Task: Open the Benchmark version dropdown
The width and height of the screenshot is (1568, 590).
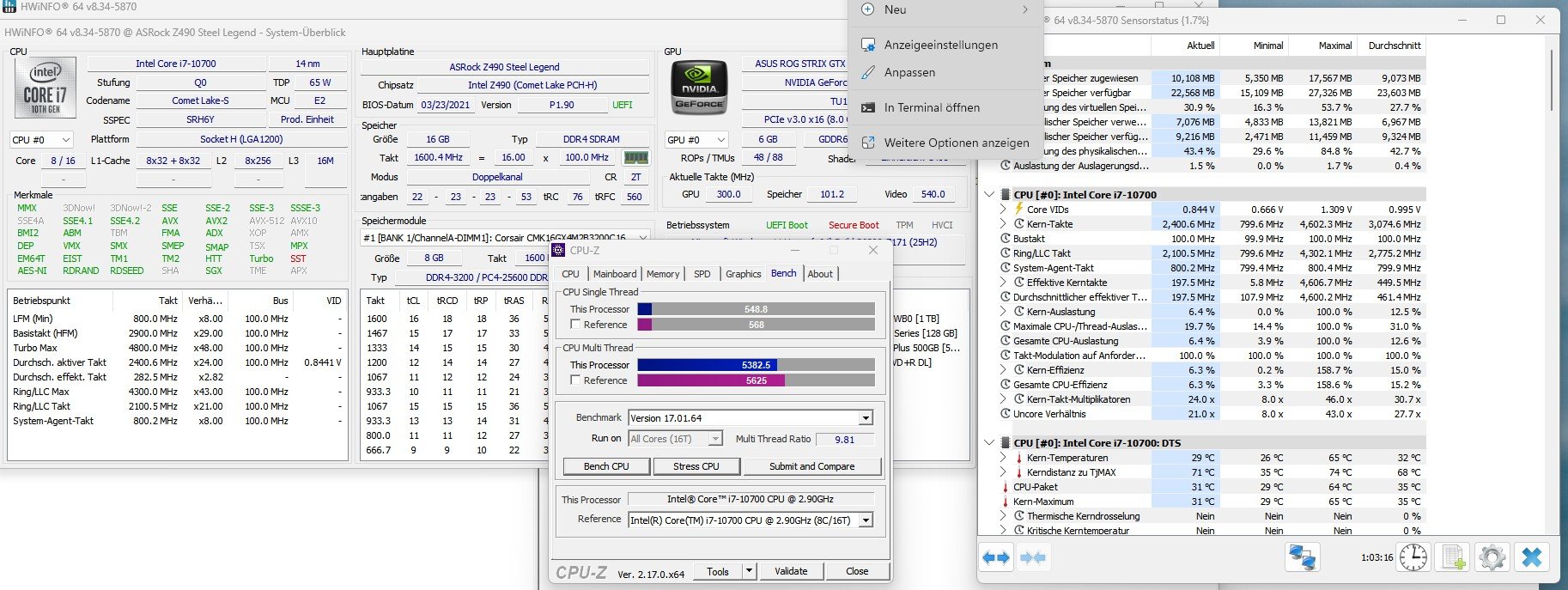Action: click(x=866, y=418)
